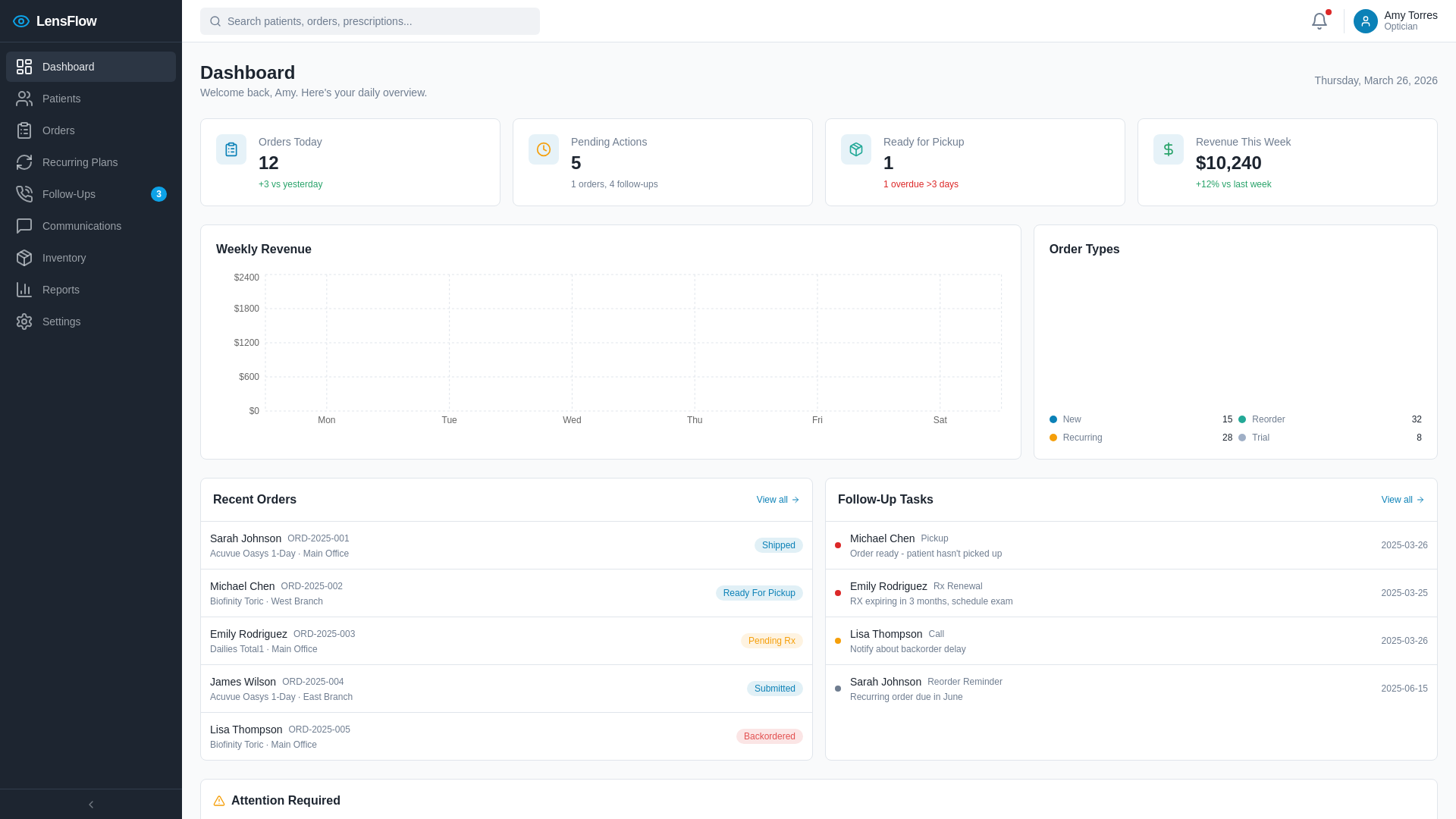Click the Attention Required warning icon
1456x819 pixels.
[219, 801]
